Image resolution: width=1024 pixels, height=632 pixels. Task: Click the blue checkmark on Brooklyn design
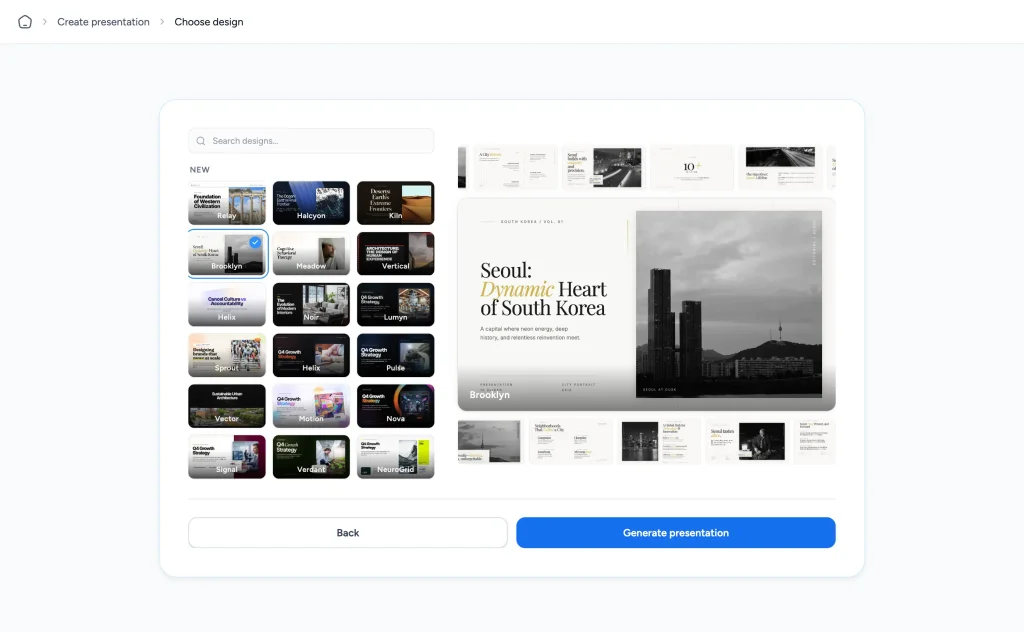(255, 242)
